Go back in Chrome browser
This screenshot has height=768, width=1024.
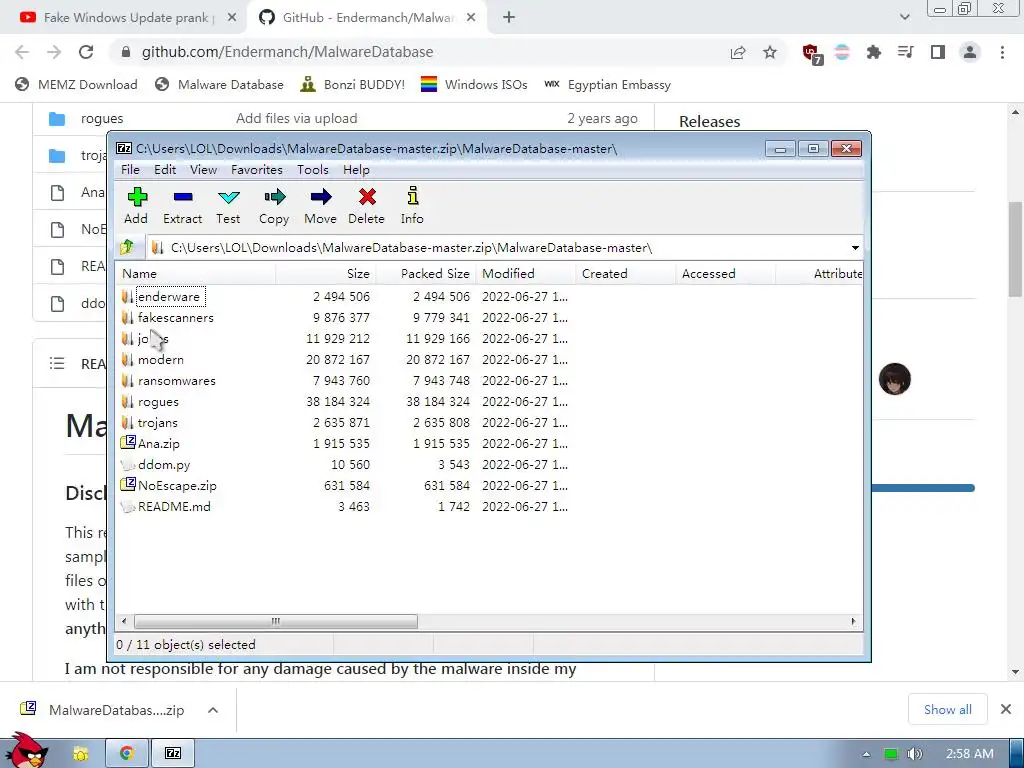[22, 52]
